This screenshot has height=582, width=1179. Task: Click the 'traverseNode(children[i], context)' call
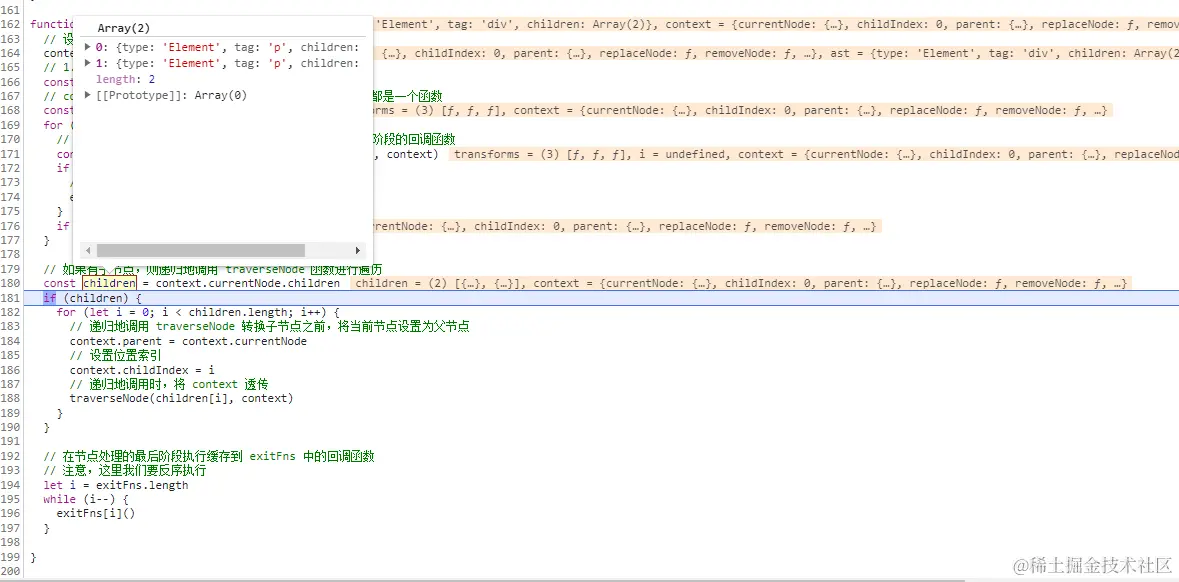(x=181, y=399)
